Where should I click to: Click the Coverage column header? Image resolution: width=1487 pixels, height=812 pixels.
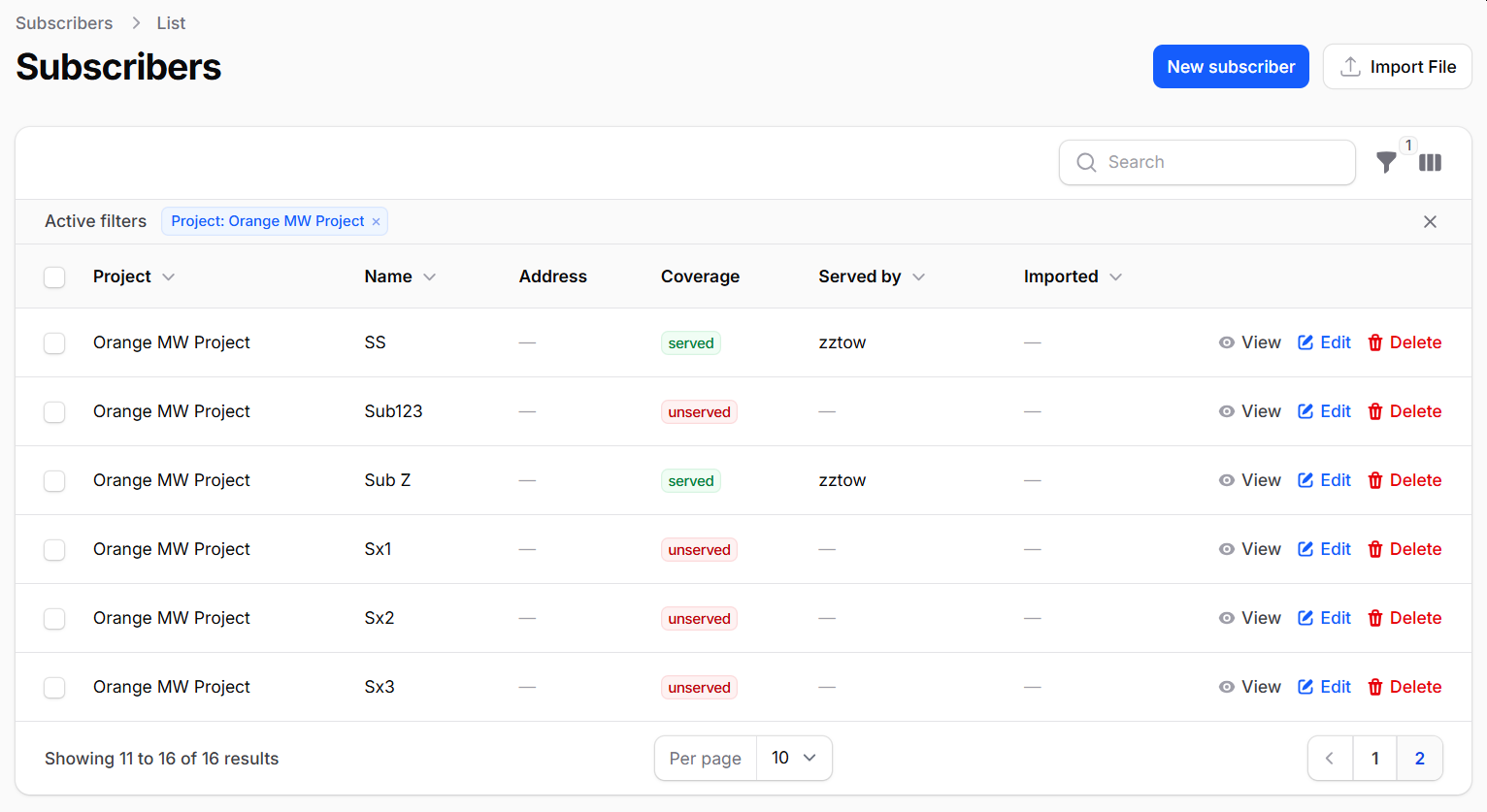(700, 276)
